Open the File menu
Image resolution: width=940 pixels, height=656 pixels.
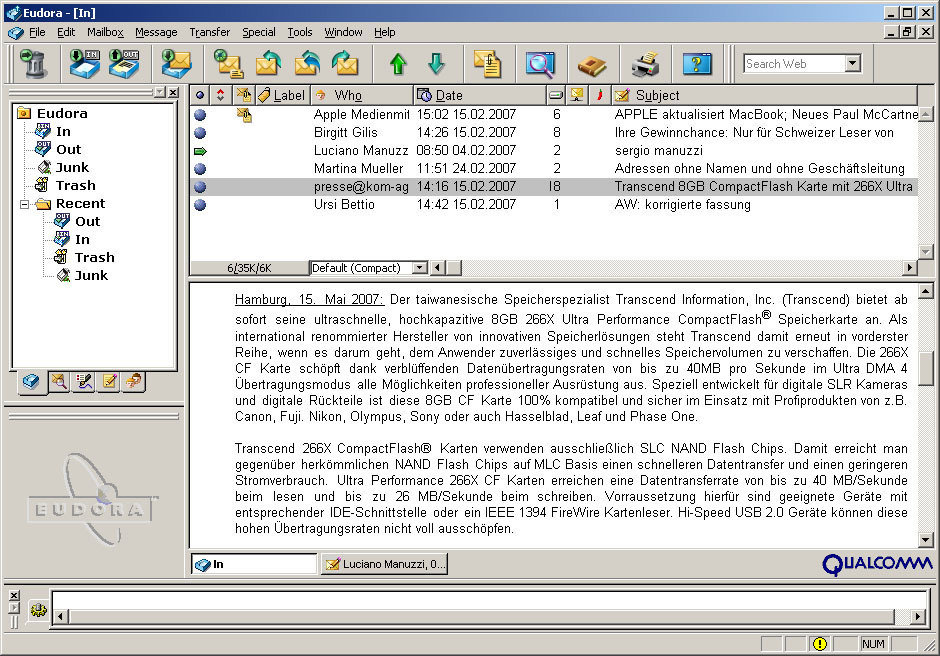coord(37,32)
